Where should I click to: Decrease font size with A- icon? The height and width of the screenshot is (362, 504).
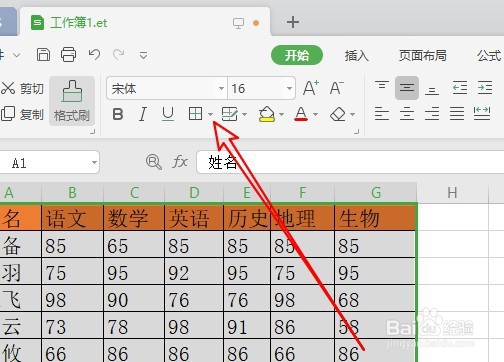point(337,88)
